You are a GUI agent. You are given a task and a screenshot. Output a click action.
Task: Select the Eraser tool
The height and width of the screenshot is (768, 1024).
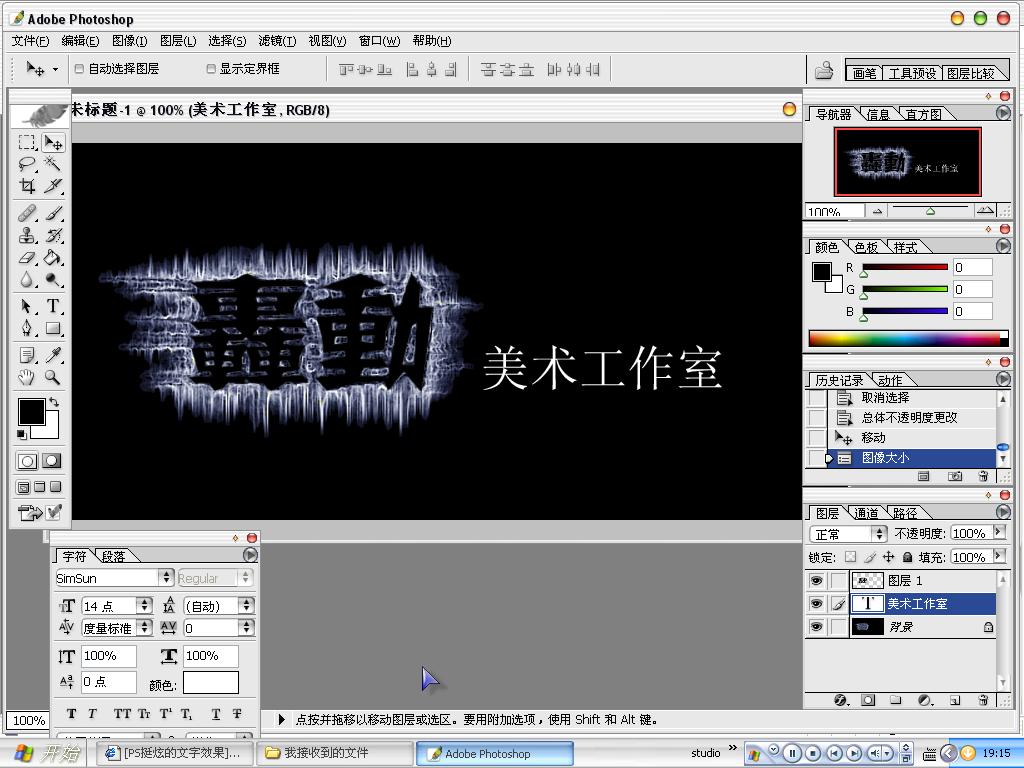[x=27, y=257]
